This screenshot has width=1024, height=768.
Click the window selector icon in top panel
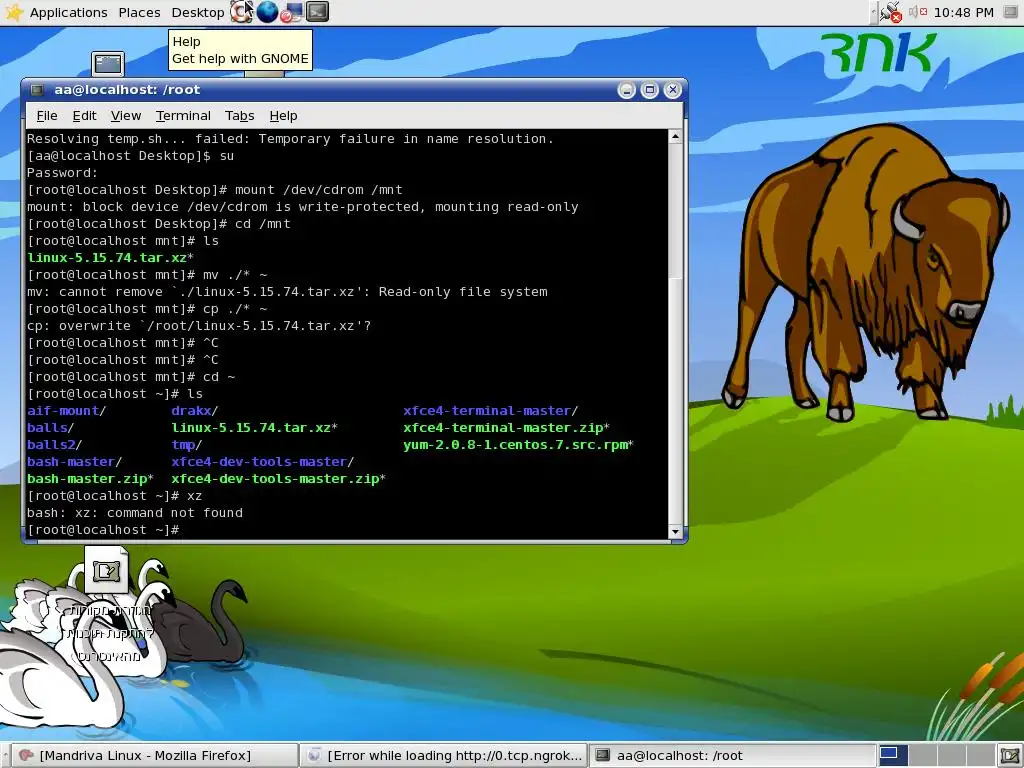1011,12
